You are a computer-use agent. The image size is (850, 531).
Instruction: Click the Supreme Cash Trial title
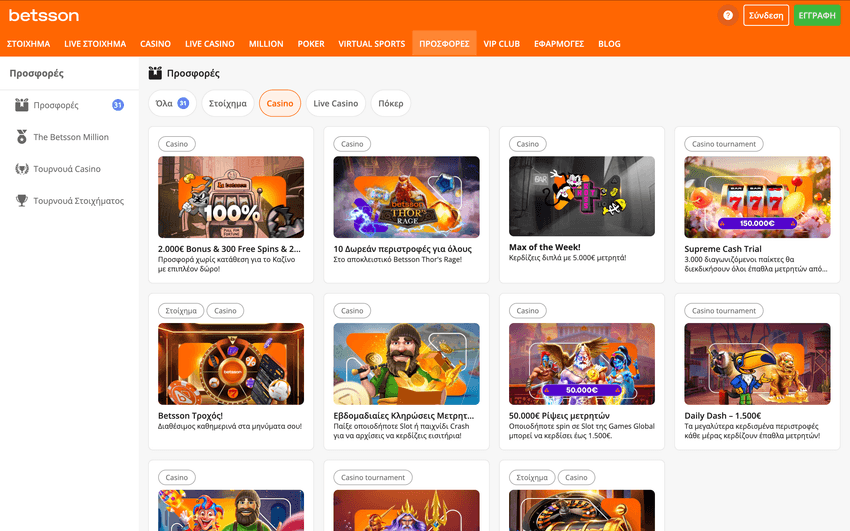point(723,249)
